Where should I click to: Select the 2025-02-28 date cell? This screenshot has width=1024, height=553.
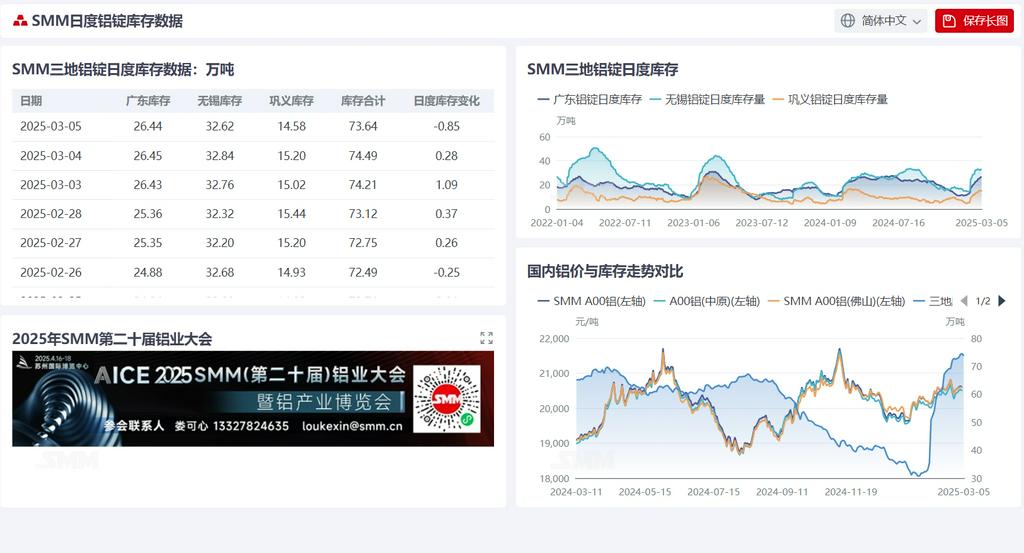[51, 213]
